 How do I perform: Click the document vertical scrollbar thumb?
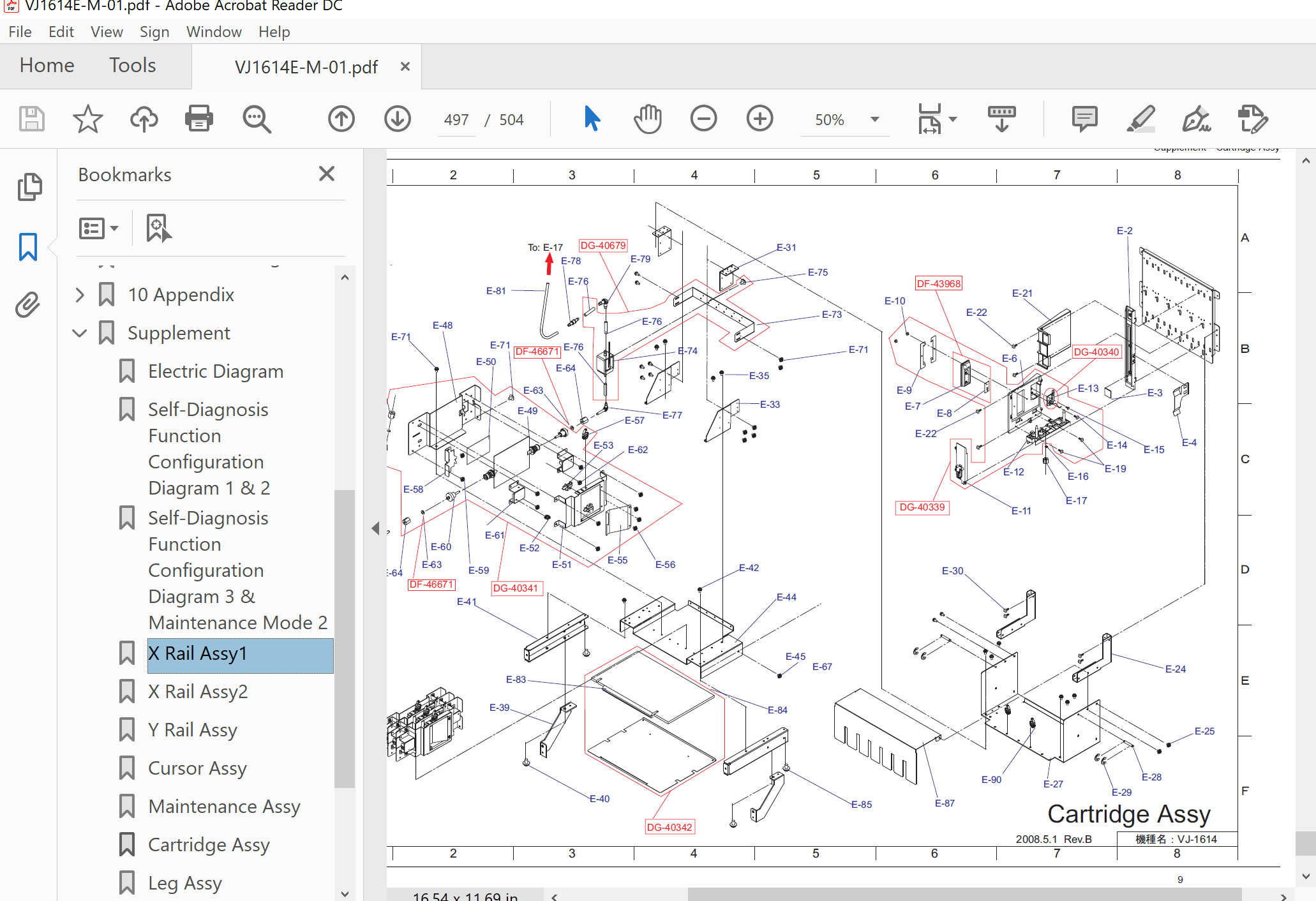pos(1305,843)
